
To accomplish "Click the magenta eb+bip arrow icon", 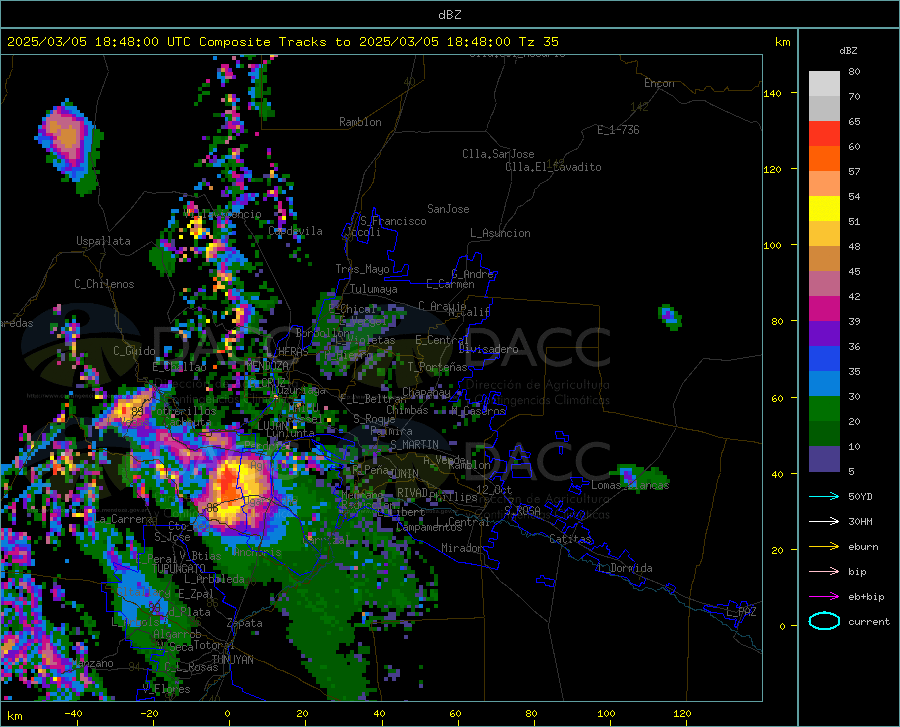I will coord(824,597).
